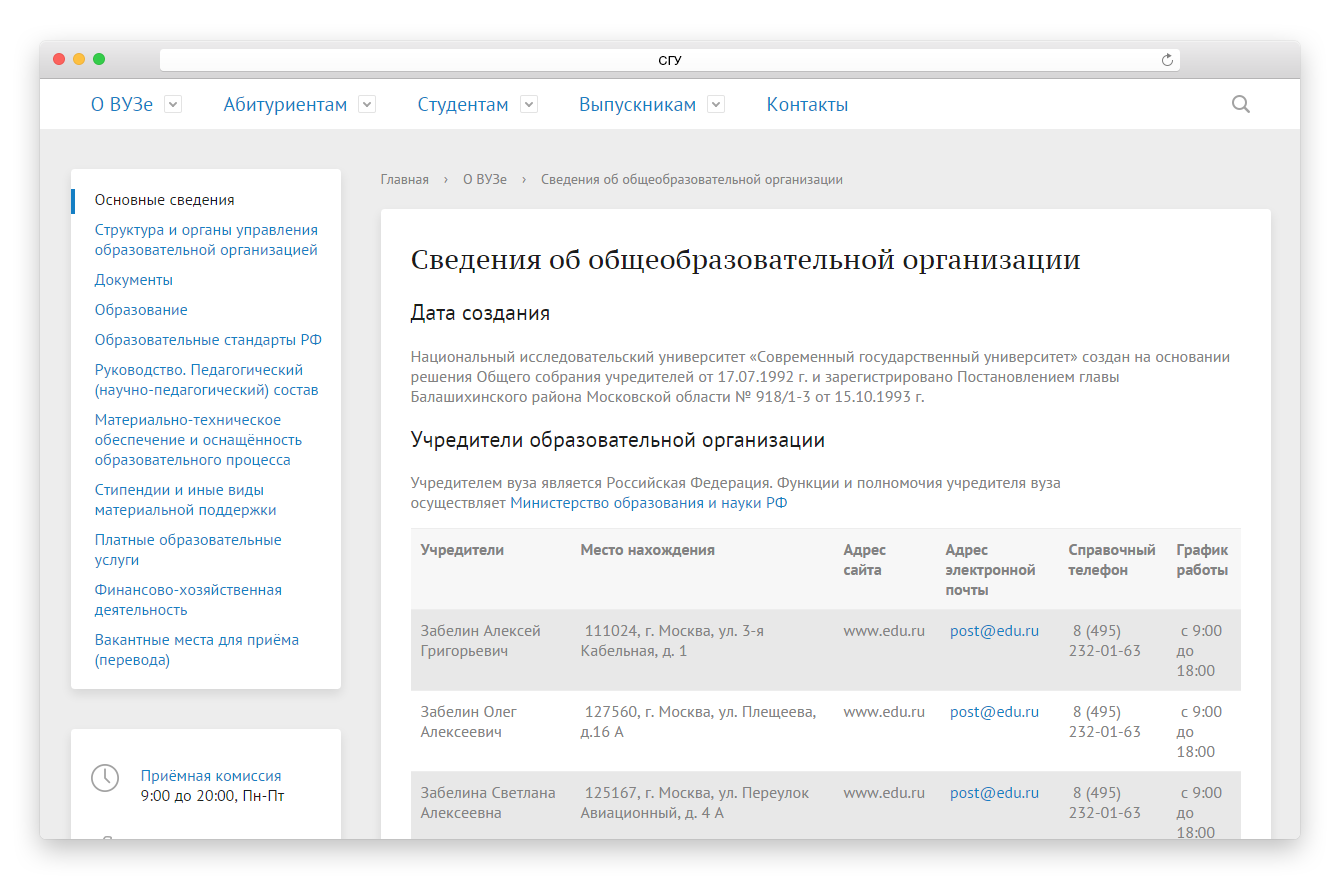1340x879 pixels.
Task: Expand the Выпускникам dropdown arrow
Action: click(x=716, y=104)
